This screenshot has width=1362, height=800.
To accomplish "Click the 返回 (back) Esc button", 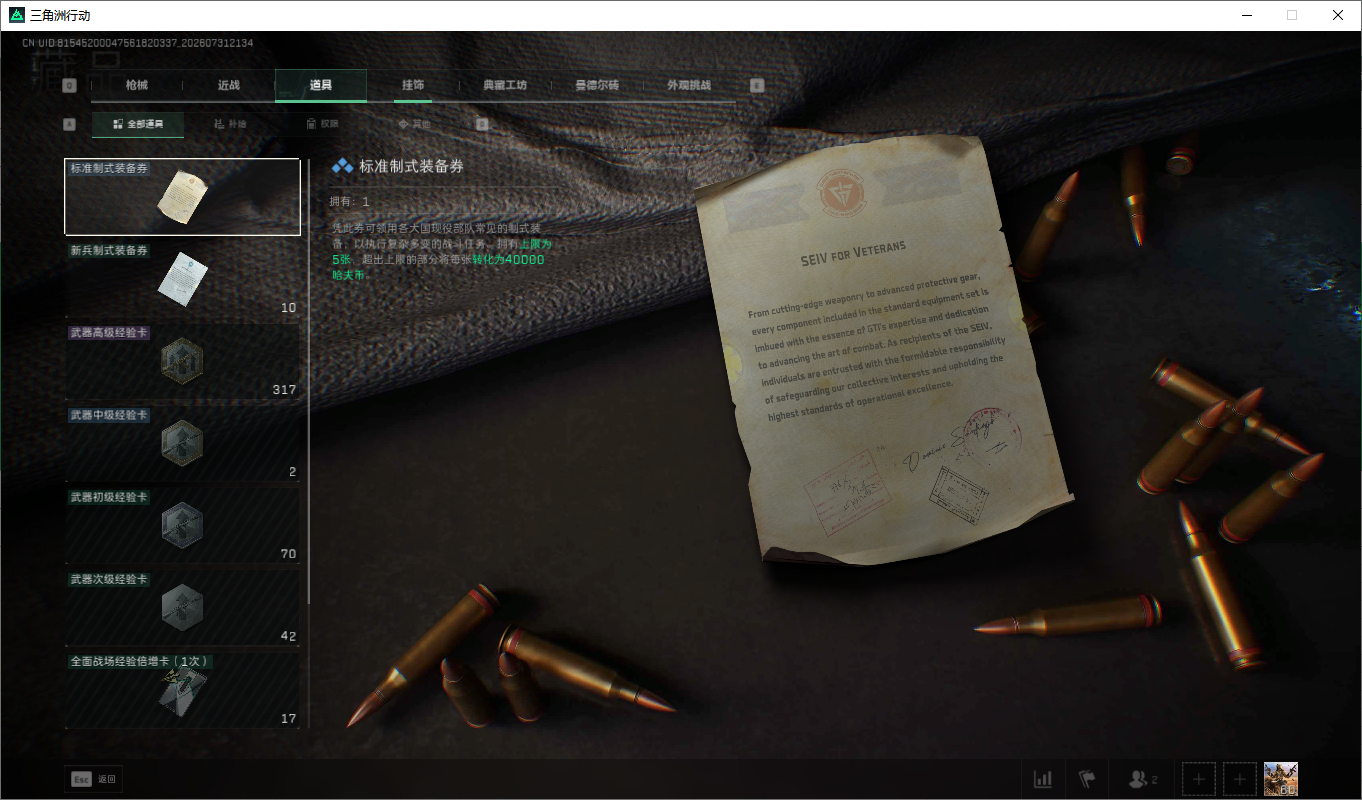I will 94,779.
